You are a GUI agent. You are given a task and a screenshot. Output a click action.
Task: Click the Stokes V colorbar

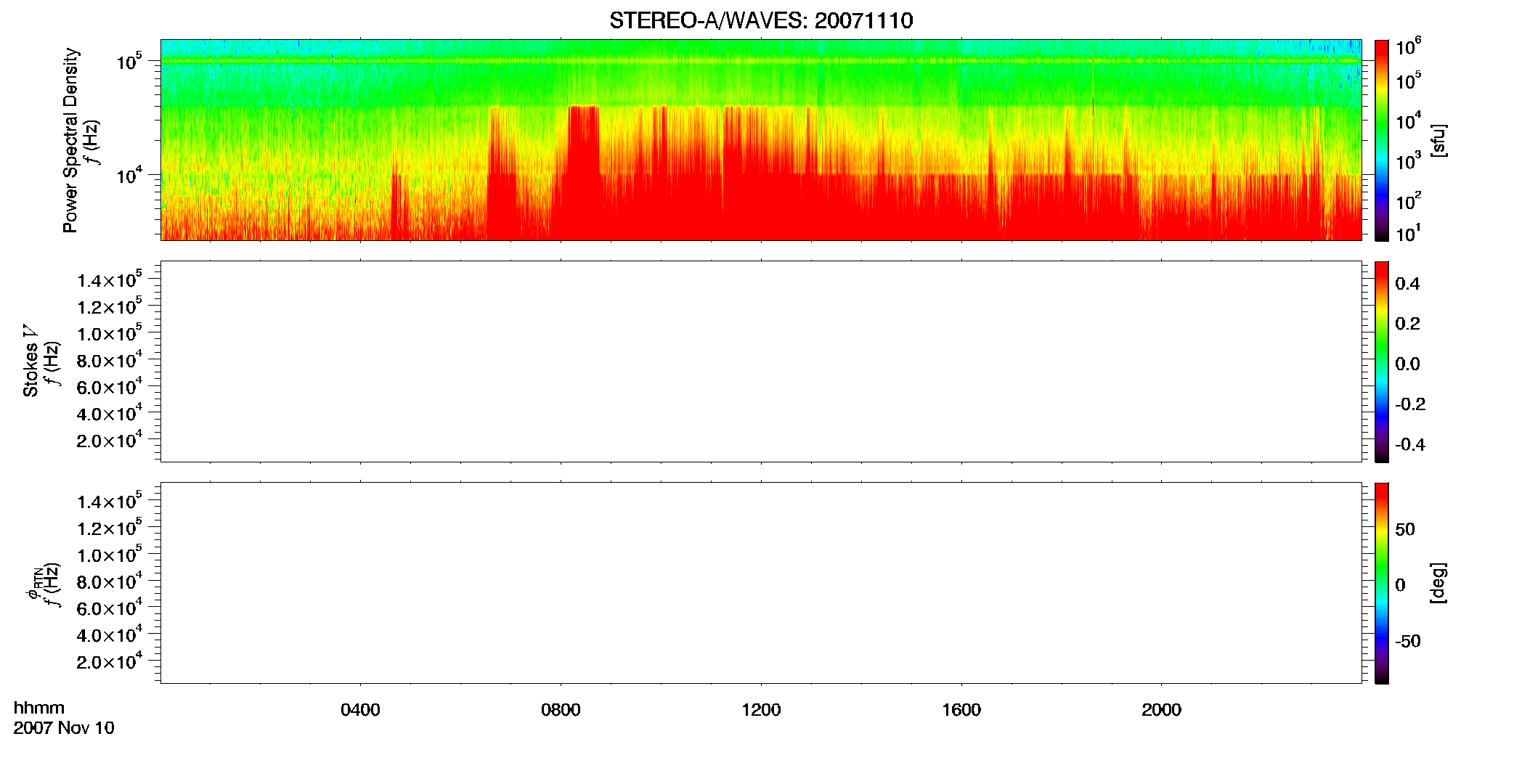point(1382,362)
